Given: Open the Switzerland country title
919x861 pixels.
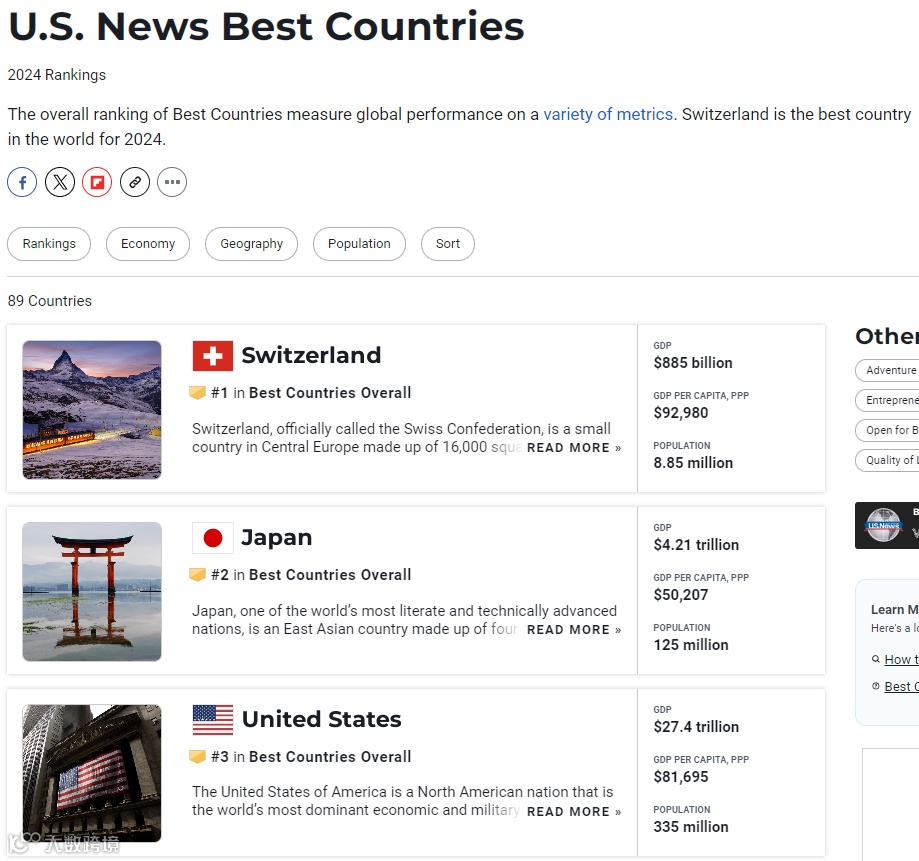Looking at the screenshot, I should 311,355.
